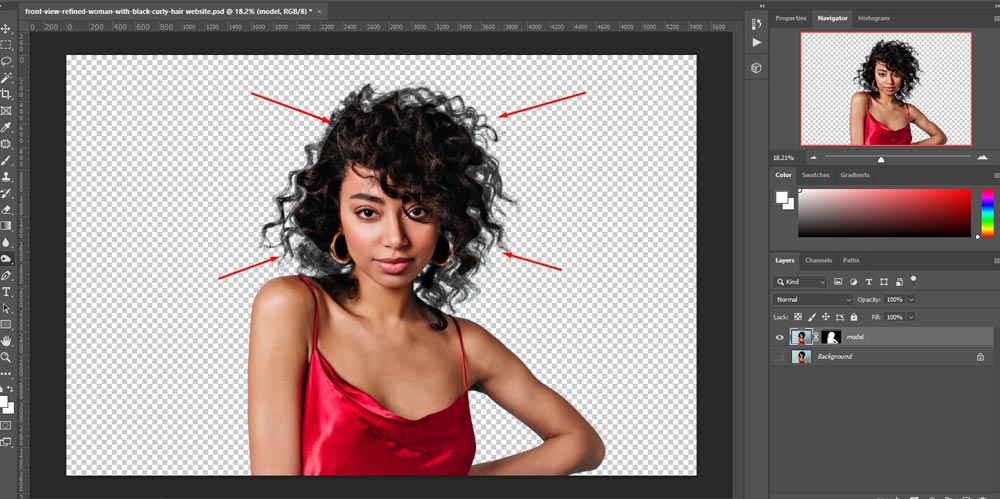This screenshot has width=1000, height=499.
Task: Turn layer filtering switch on or off
Action: [914, 279]
